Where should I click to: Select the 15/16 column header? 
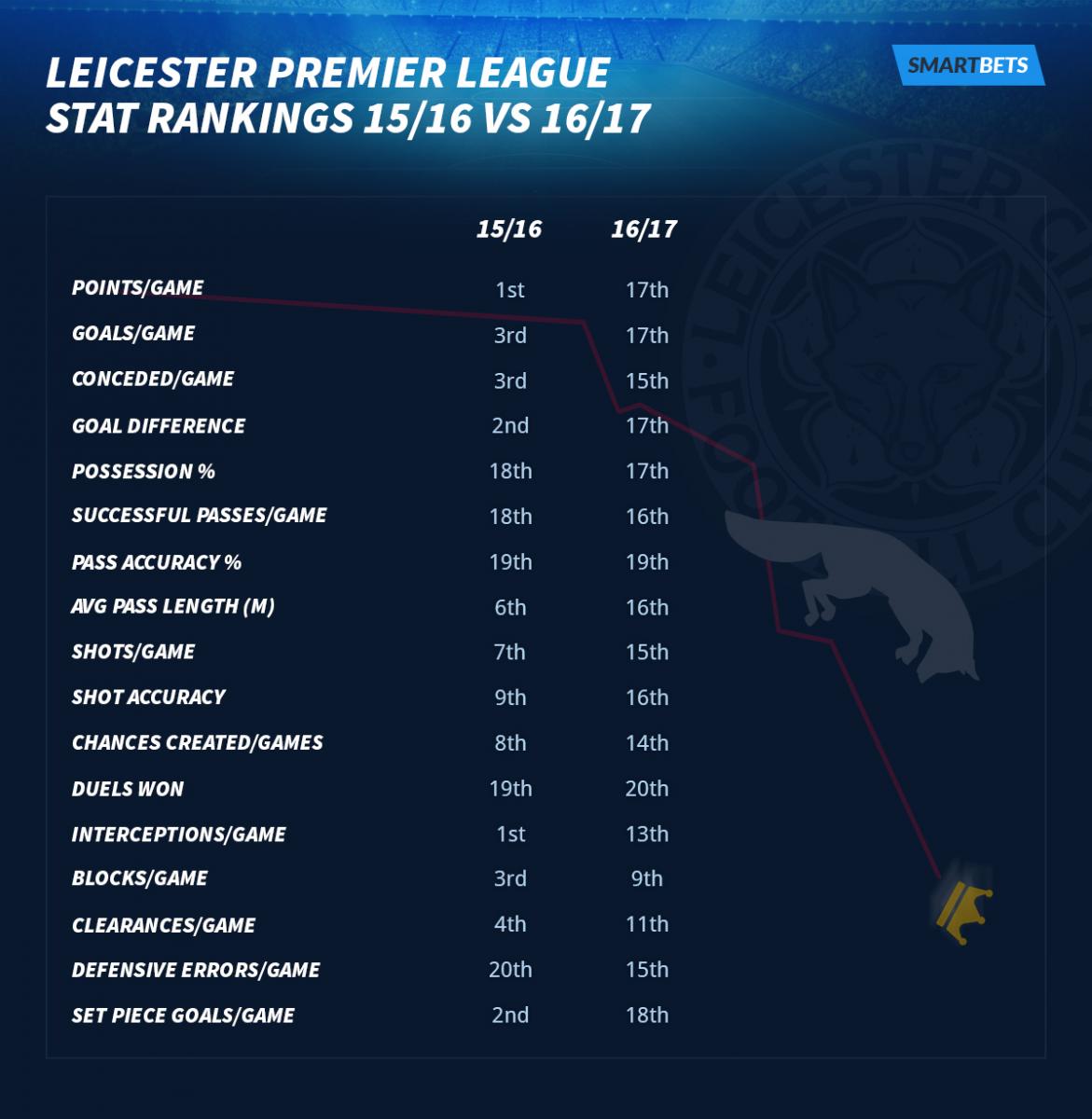click(509, 229)
